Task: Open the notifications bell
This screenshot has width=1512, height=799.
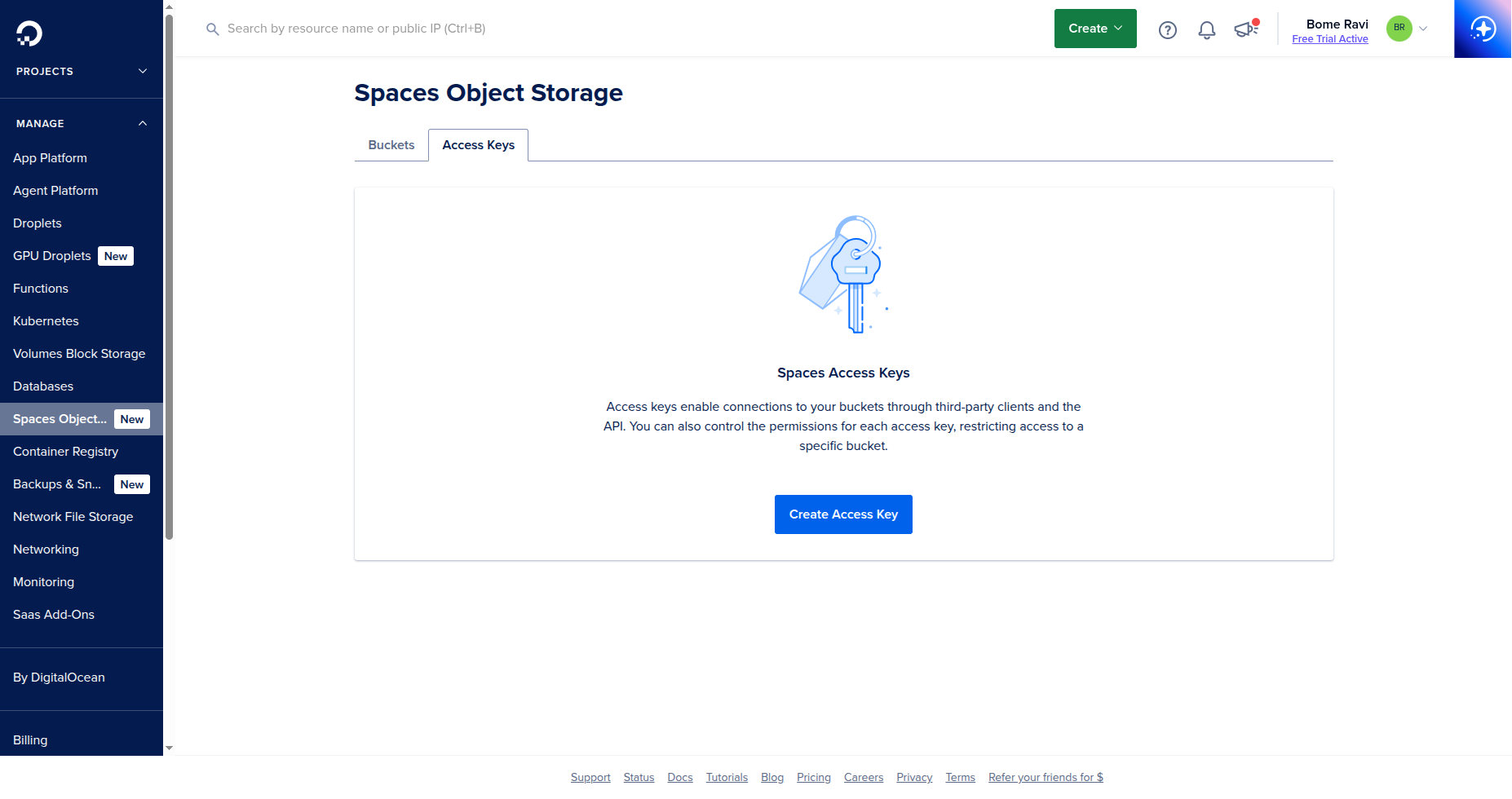Action: coord(1207,29)
